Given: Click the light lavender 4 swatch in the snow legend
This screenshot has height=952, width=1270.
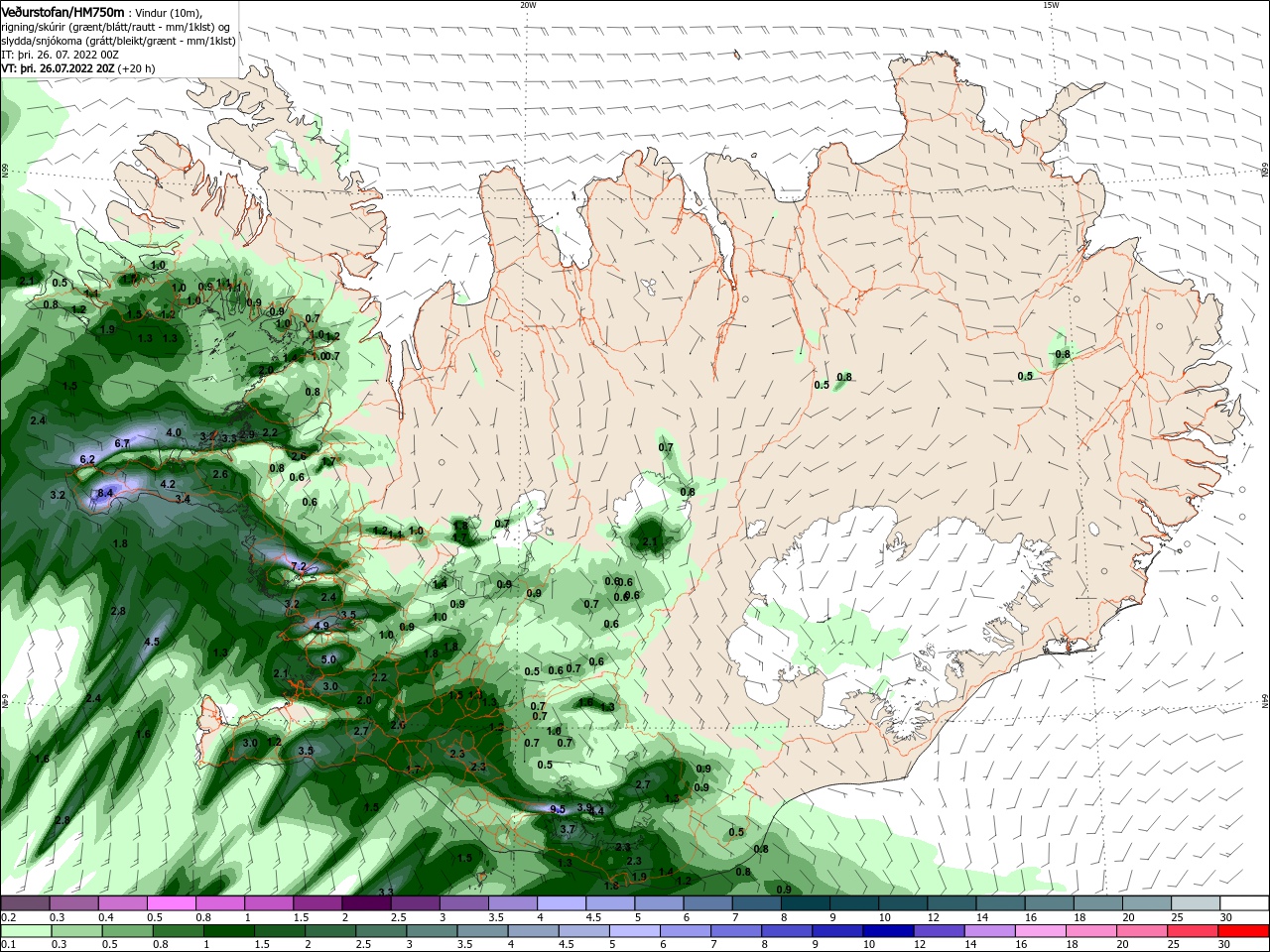Looking at the screenshot, I should pyautogui.click(x=562, y=903).
